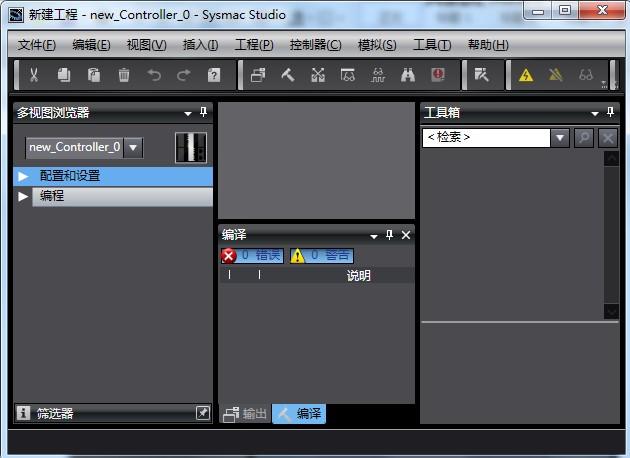The image size is (630, 458).
Task: Click the crossed-out warning triangle icon
Action: click(x=556, y=75)
